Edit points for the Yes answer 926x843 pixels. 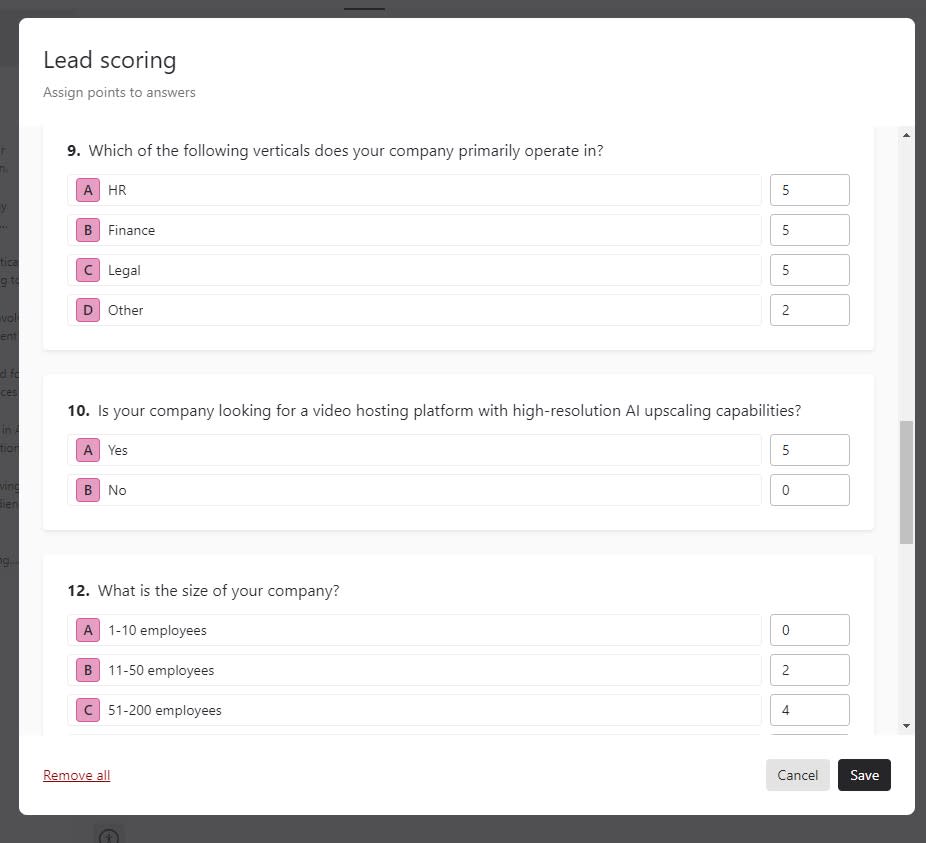809,450
